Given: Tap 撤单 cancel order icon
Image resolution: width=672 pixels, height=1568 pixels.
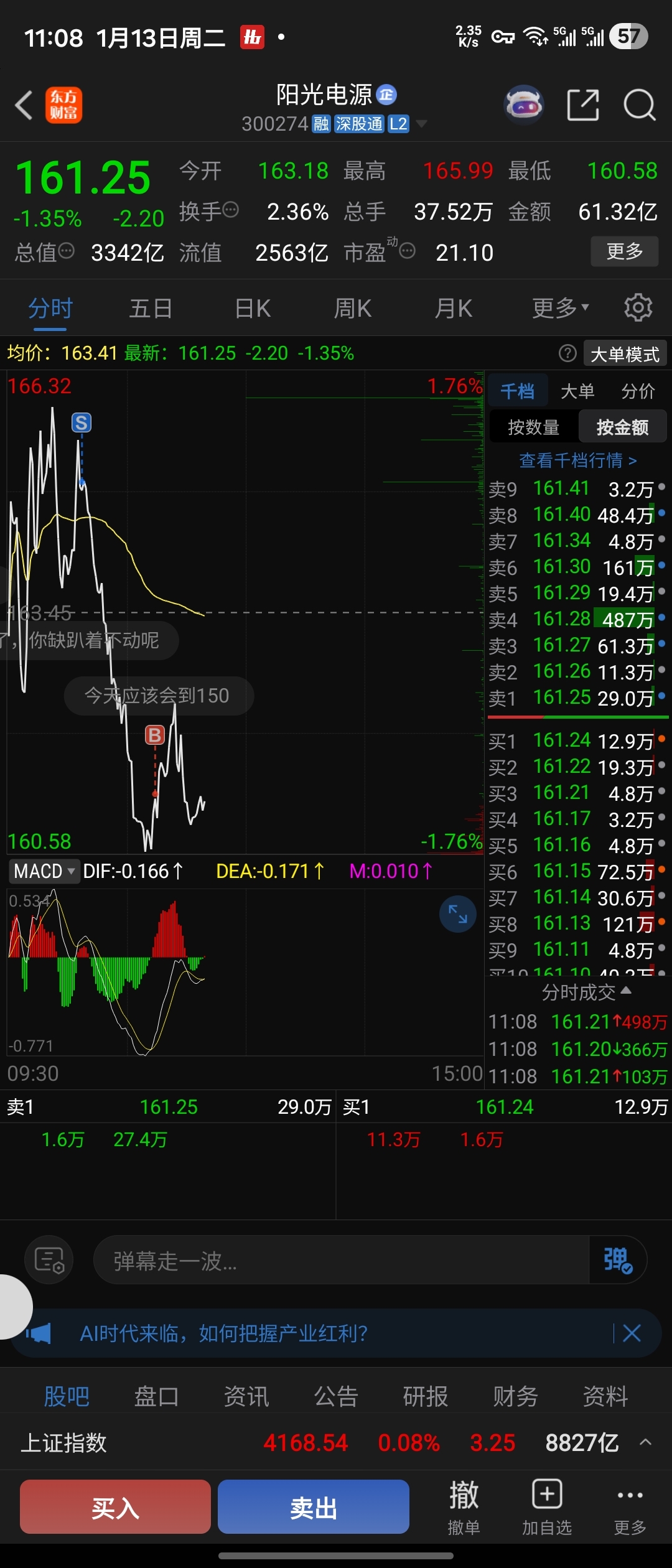Looking at the screenshot, I should click(x=464, y=1507).
